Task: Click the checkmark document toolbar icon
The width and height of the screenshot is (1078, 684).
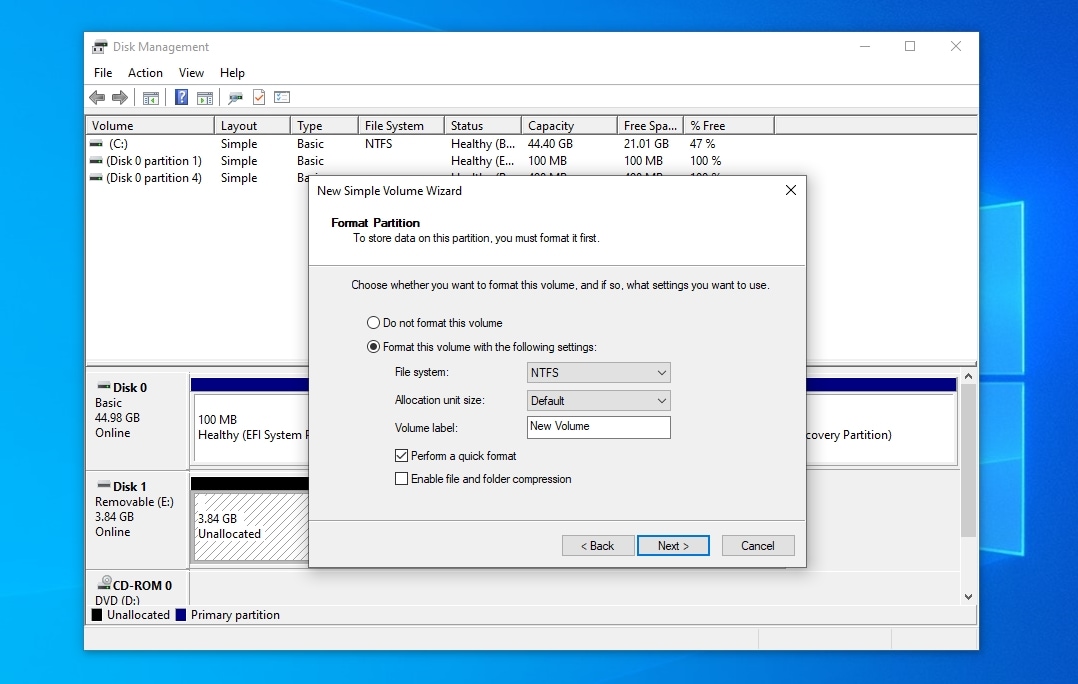Action: (259, 98)
